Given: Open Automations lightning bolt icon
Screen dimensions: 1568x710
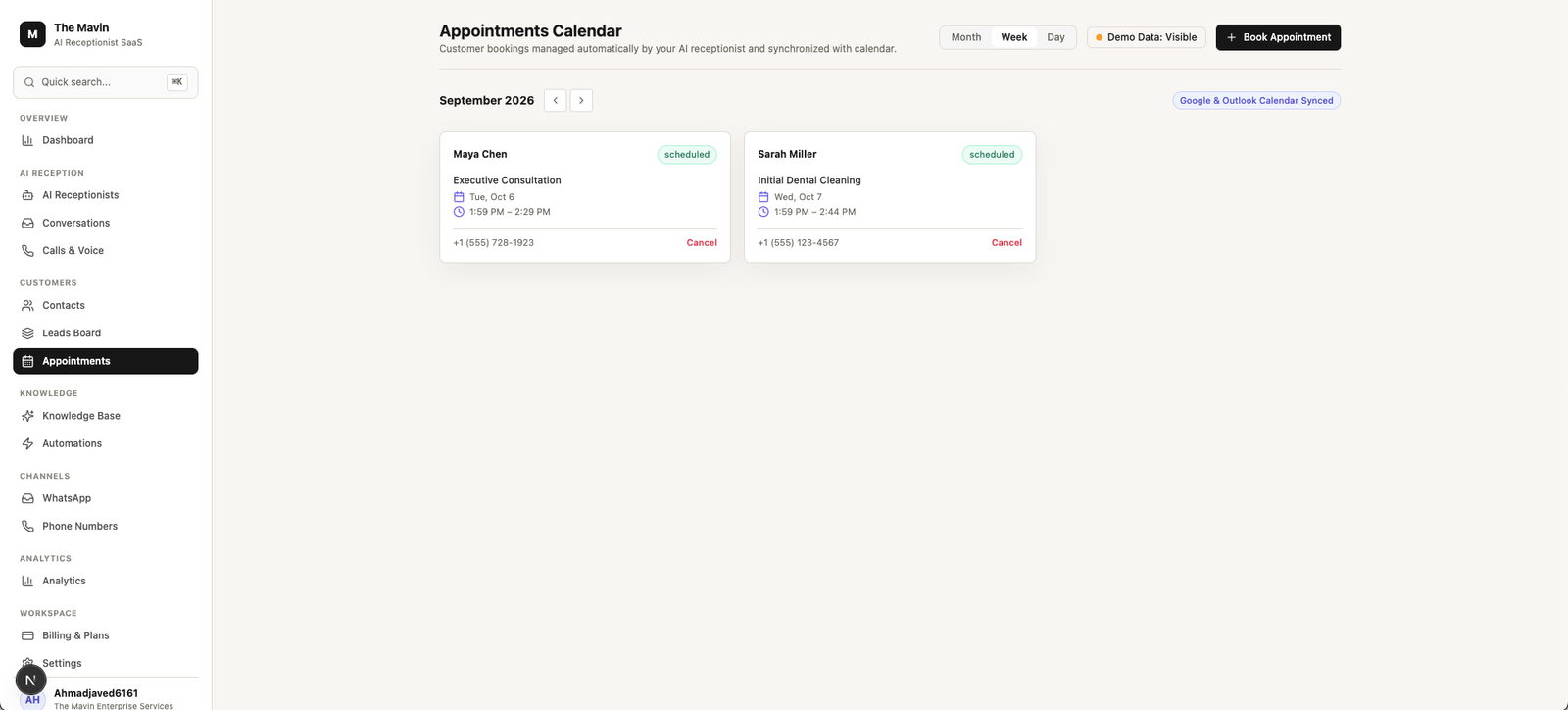Looking at the screenshot, I should tap(27, 443).
